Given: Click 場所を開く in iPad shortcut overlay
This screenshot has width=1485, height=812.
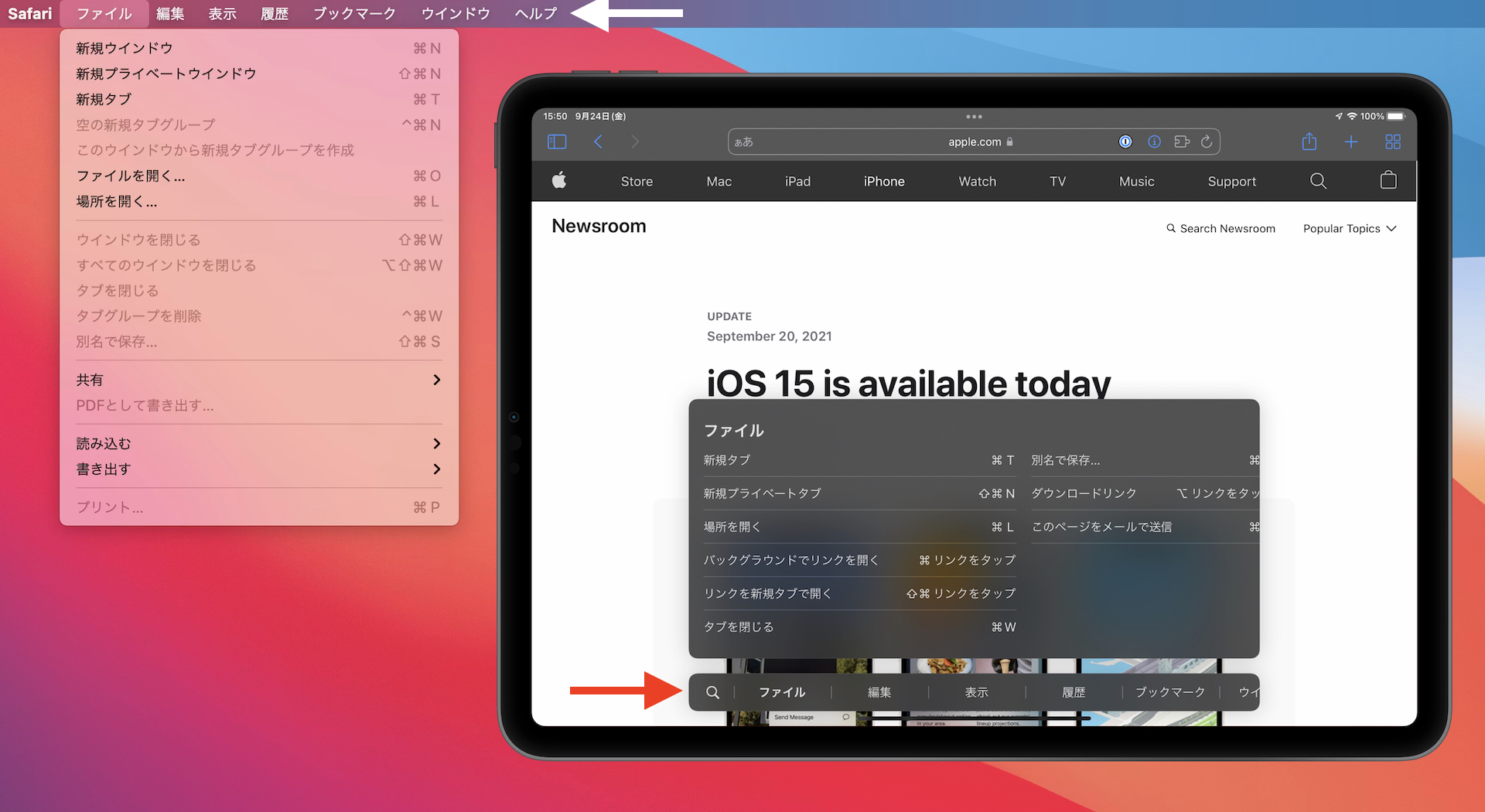Looking at the screenshot, I should pyautogui.click(x=859, y=527).
